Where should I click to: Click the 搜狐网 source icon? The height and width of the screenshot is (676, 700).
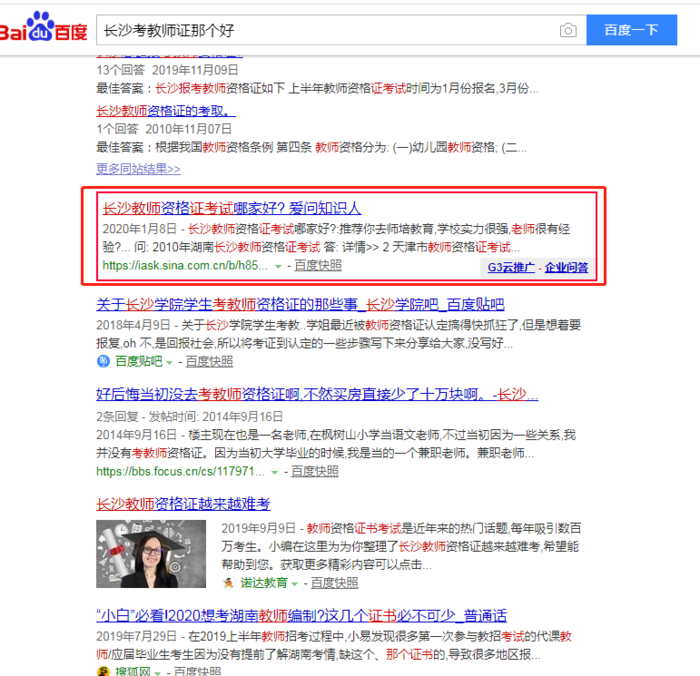coord(103,671)
